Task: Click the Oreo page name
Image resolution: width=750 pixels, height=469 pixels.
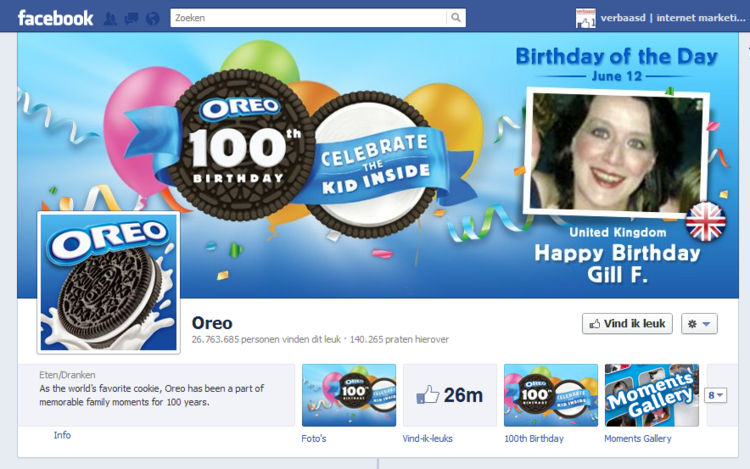Action: point(212,323)
